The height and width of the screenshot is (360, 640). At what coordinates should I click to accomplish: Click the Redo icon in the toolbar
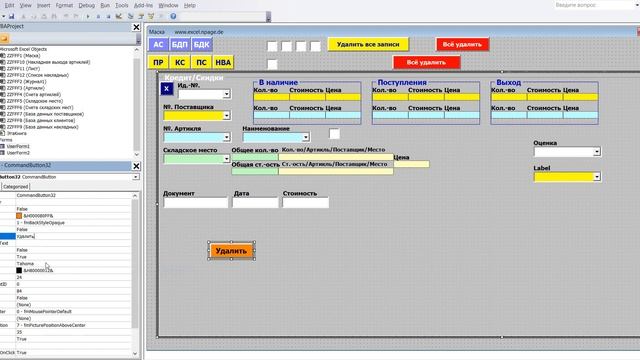coord(76,16)
